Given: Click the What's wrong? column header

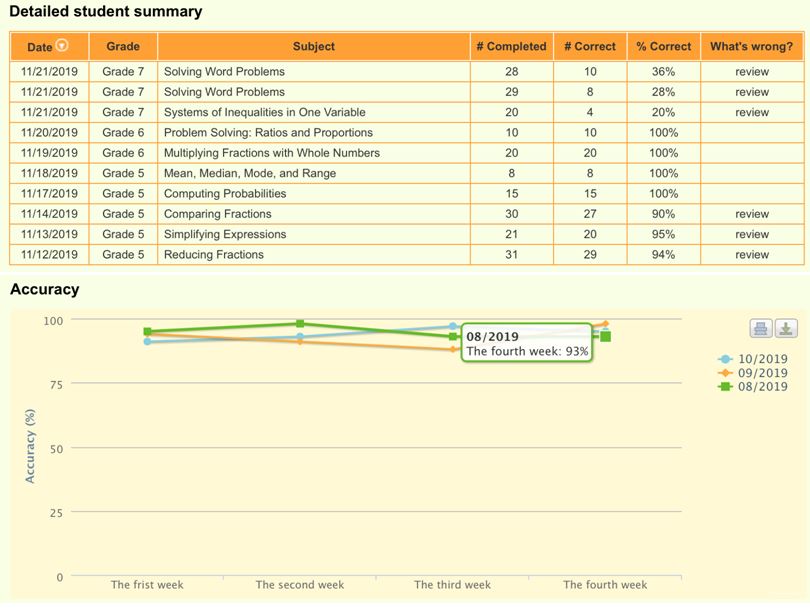Looking at the screenshot, I should point(752,46).
